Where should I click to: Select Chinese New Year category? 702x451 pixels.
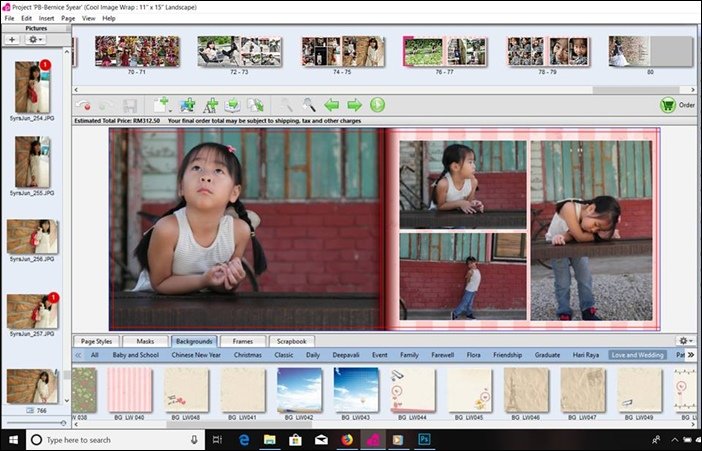coord(196,355)
